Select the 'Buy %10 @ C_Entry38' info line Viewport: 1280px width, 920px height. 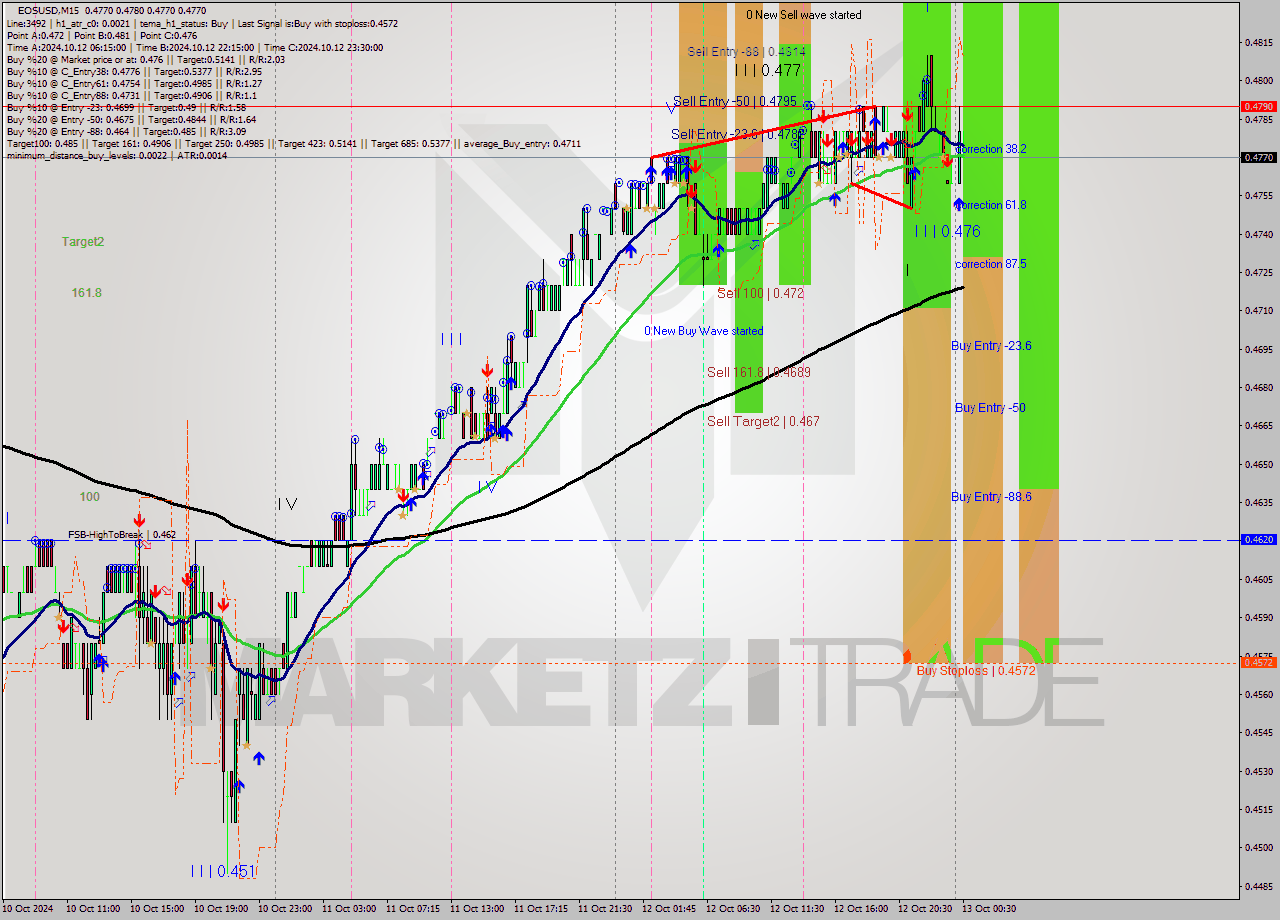134,71
